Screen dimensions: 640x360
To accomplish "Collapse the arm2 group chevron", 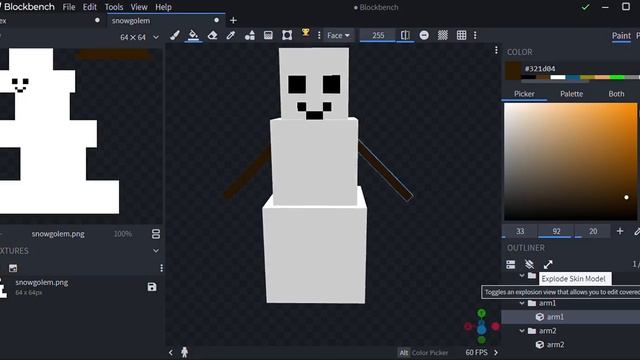I will pos(522,331).
